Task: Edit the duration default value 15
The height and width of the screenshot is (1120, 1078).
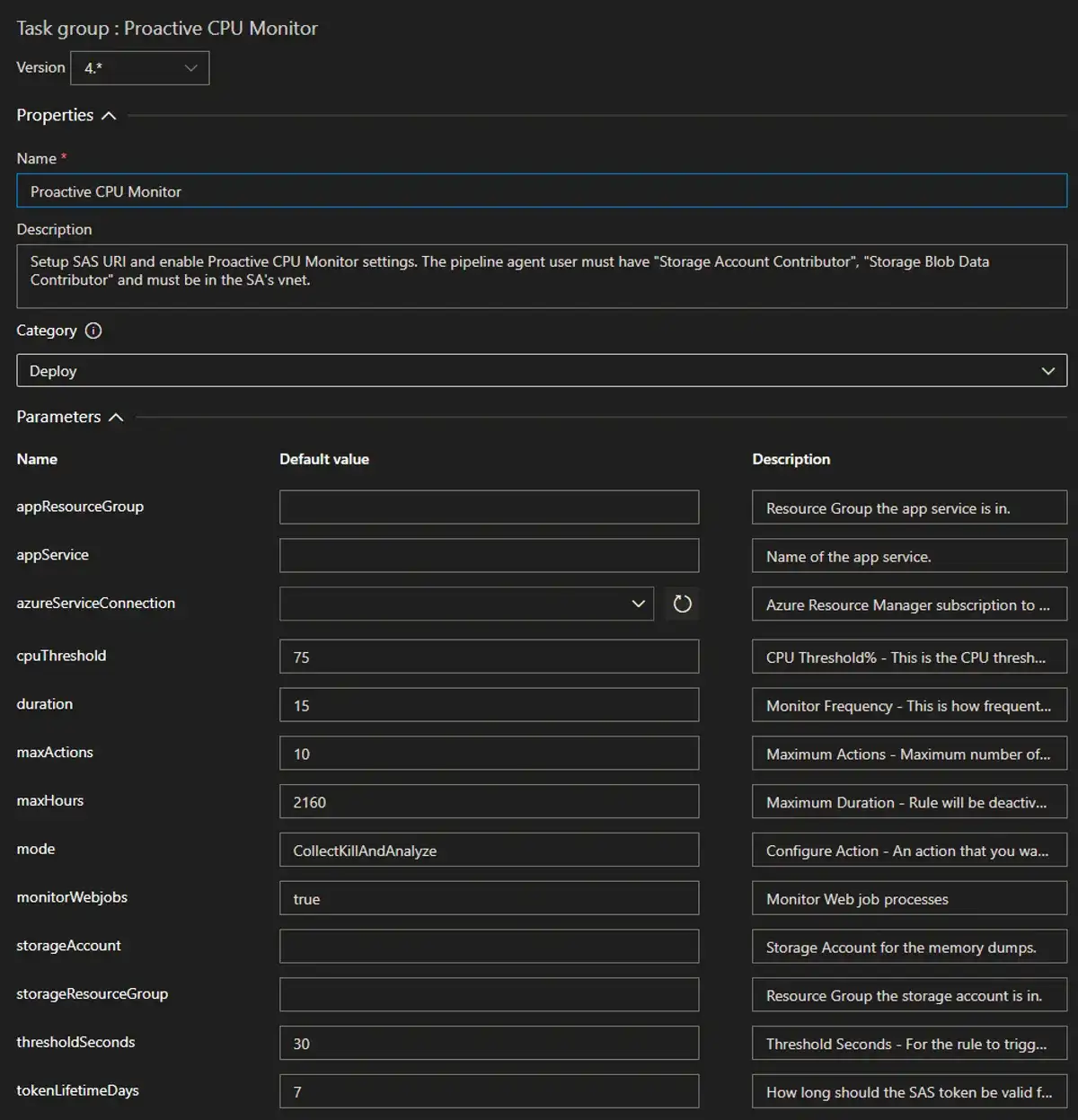Action: pos(489,704)
